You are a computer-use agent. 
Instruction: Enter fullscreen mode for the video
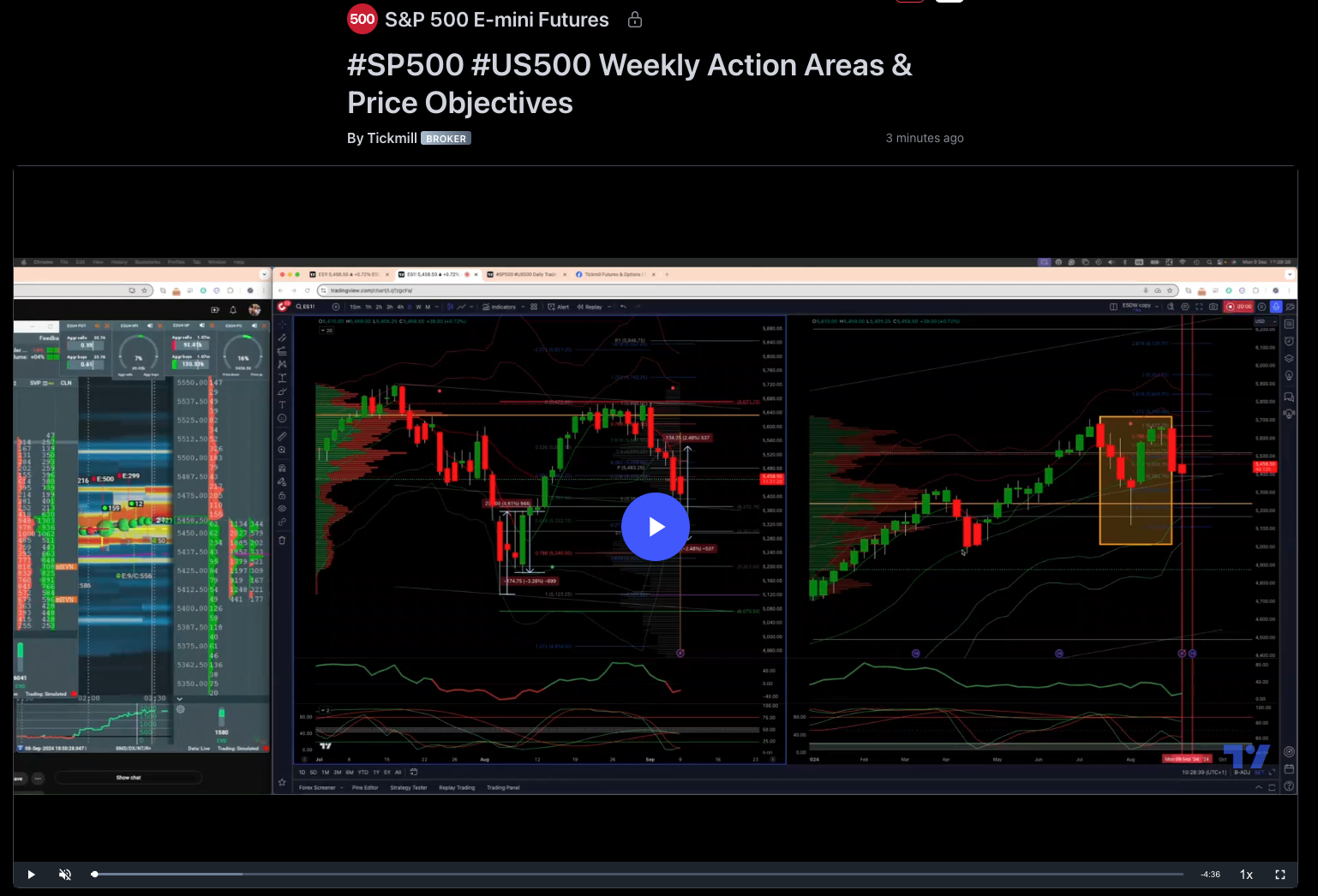pyautogui.click(x=1280, y=875)
